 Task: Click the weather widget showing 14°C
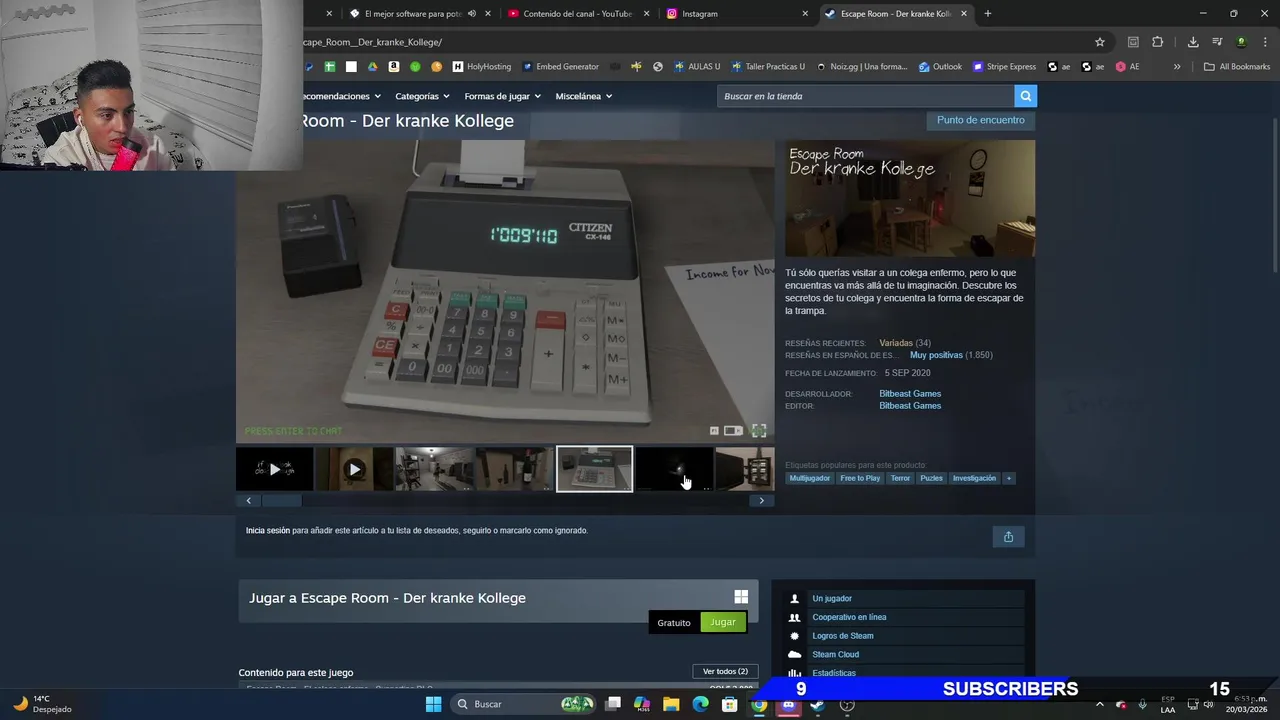[x=42, y=704]
